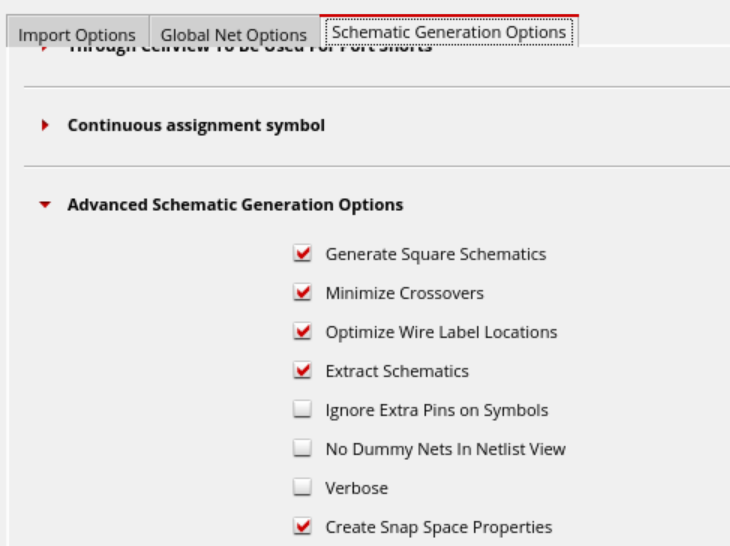Enable Ignore Extra Pins on Symbols checkbox
Viewport: 730px width, 546px height.
302,410
